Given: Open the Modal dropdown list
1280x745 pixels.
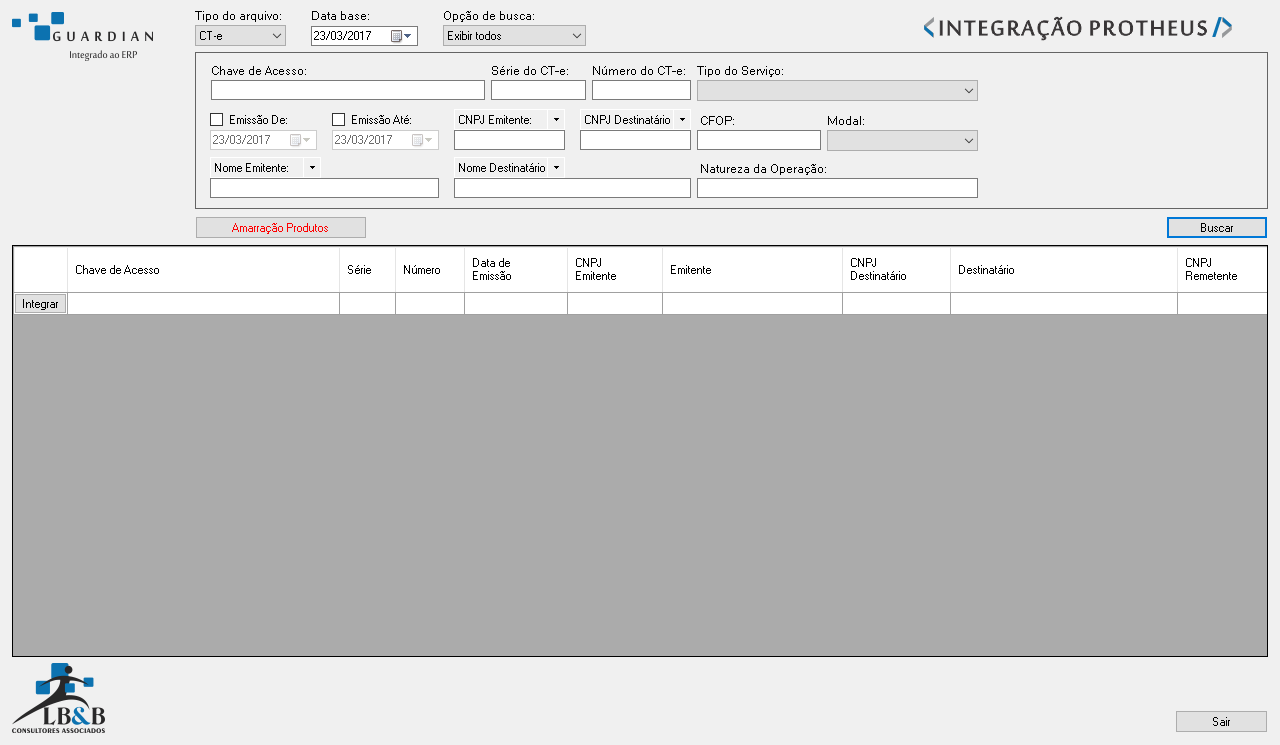Looking at the screenshot, I should click(x=902, y=141).
